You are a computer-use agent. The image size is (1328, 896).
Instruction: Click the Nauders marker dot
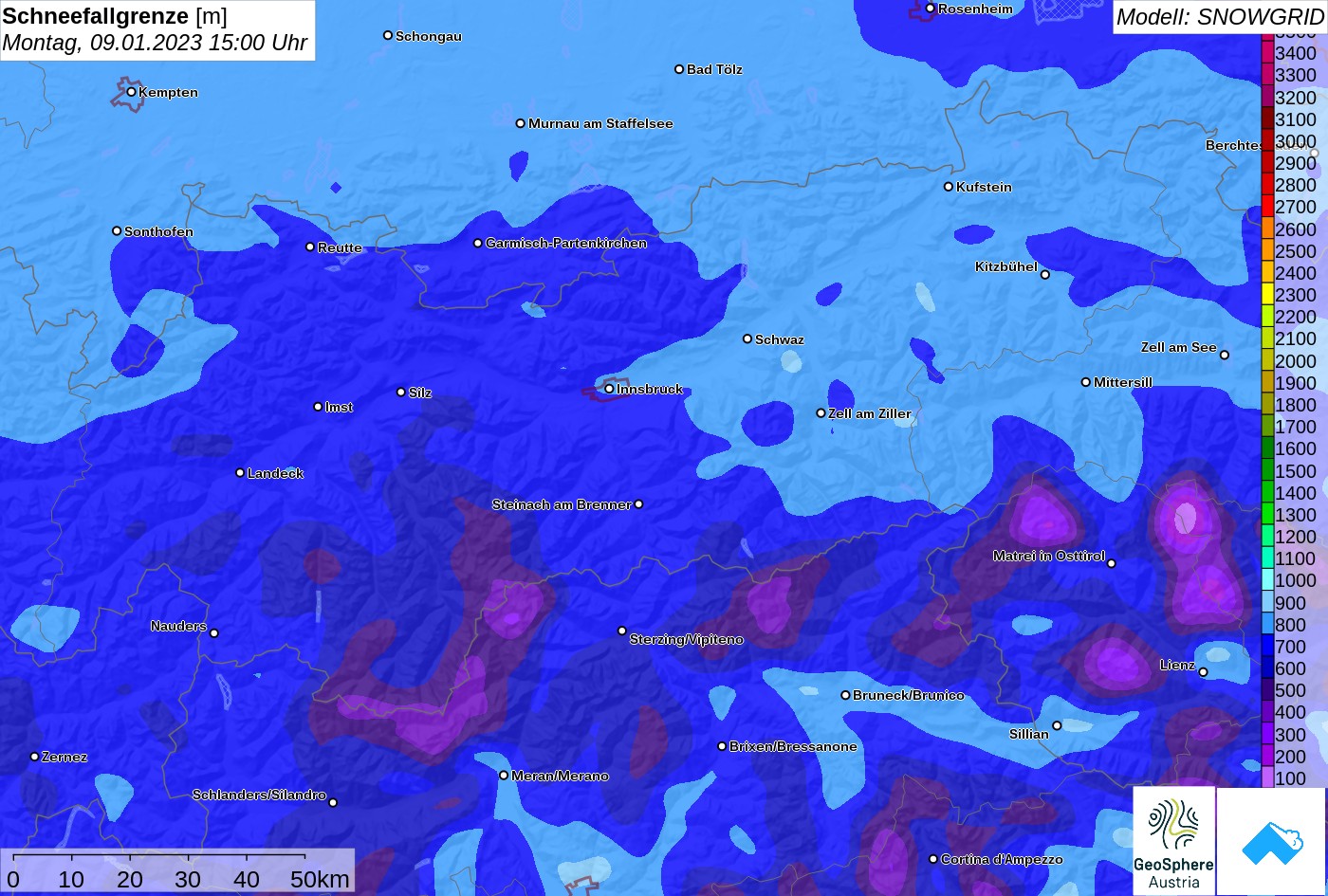click(214, 633)
